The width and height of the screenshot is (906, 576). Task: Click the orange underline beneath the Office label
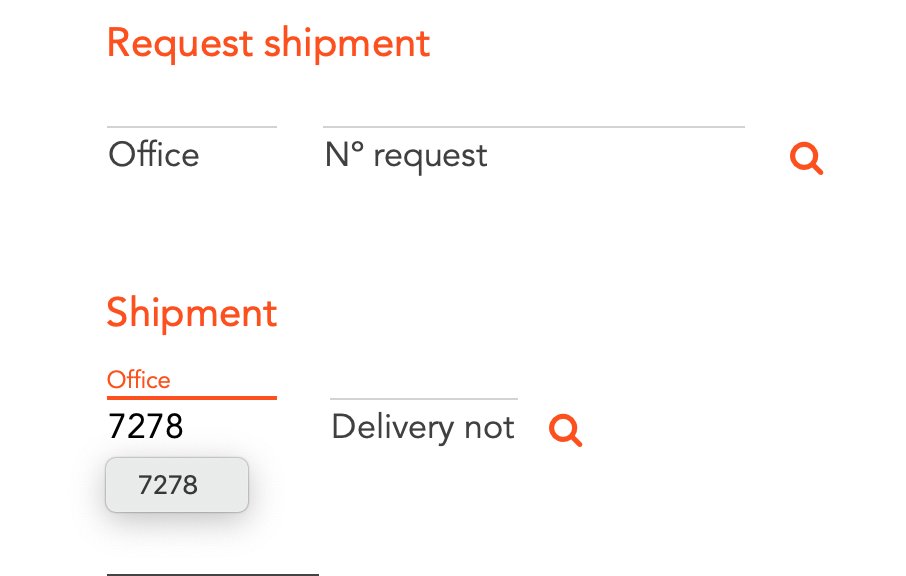pos(191,397)
